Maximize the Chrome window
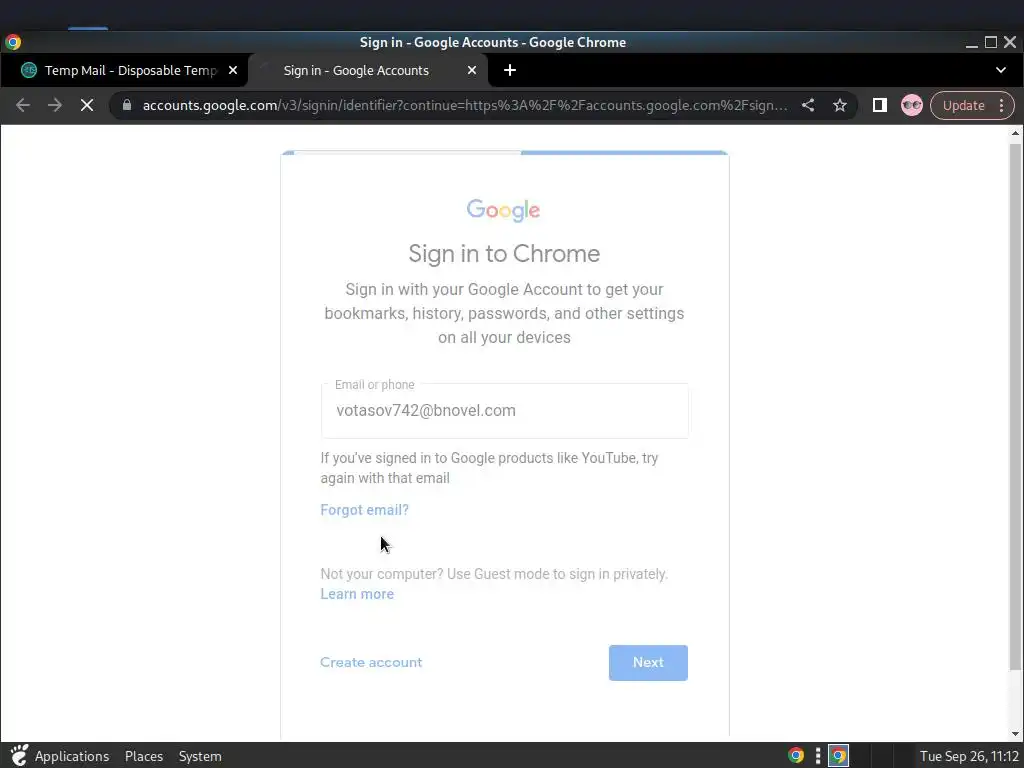 (991, 42)
